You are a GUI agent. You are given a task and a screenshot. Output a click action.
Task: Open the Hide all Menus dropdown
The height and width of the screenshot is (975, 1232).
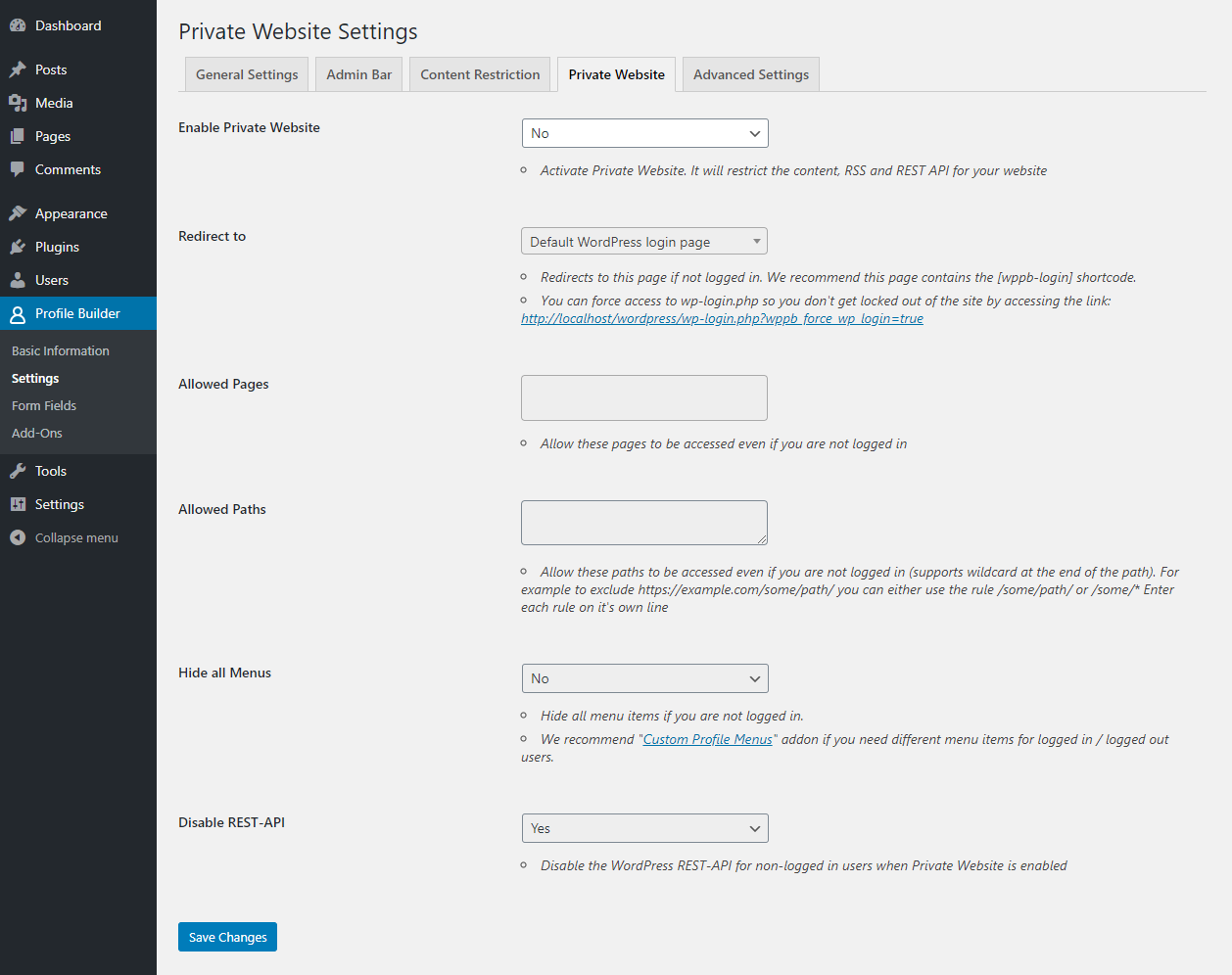644,678
